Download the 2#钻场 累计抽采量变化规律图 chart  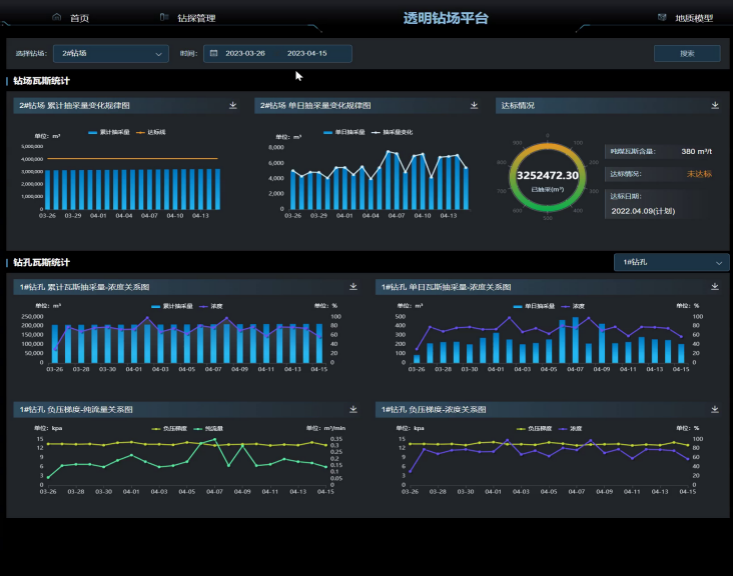[x=233, y=105]
